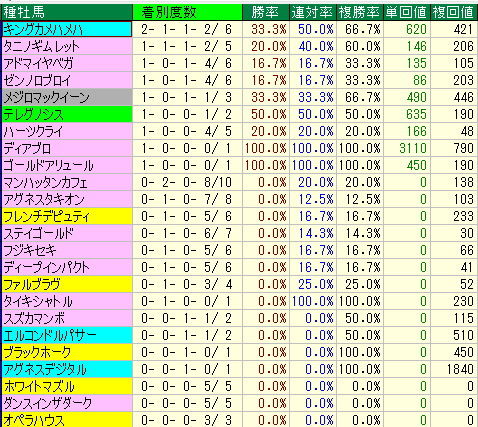Click キングカメハメハ's 620 単回値 value
The width and height of the screenshot is (478, 427).
pyautogui.click(x=416, y=29)
